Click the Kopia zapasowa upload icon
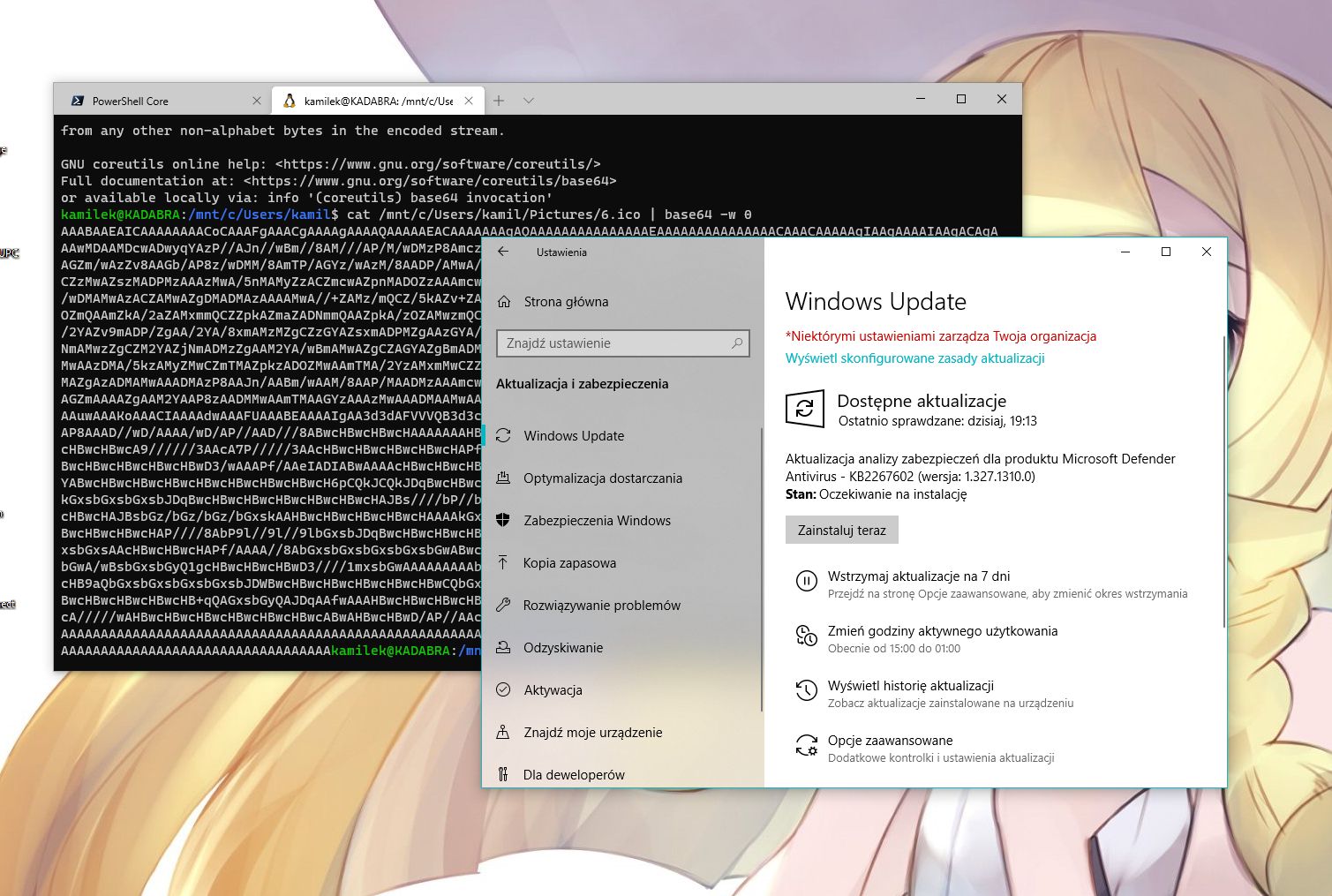The width and height of the screenshot is (1332, 896). pos(503,562)
